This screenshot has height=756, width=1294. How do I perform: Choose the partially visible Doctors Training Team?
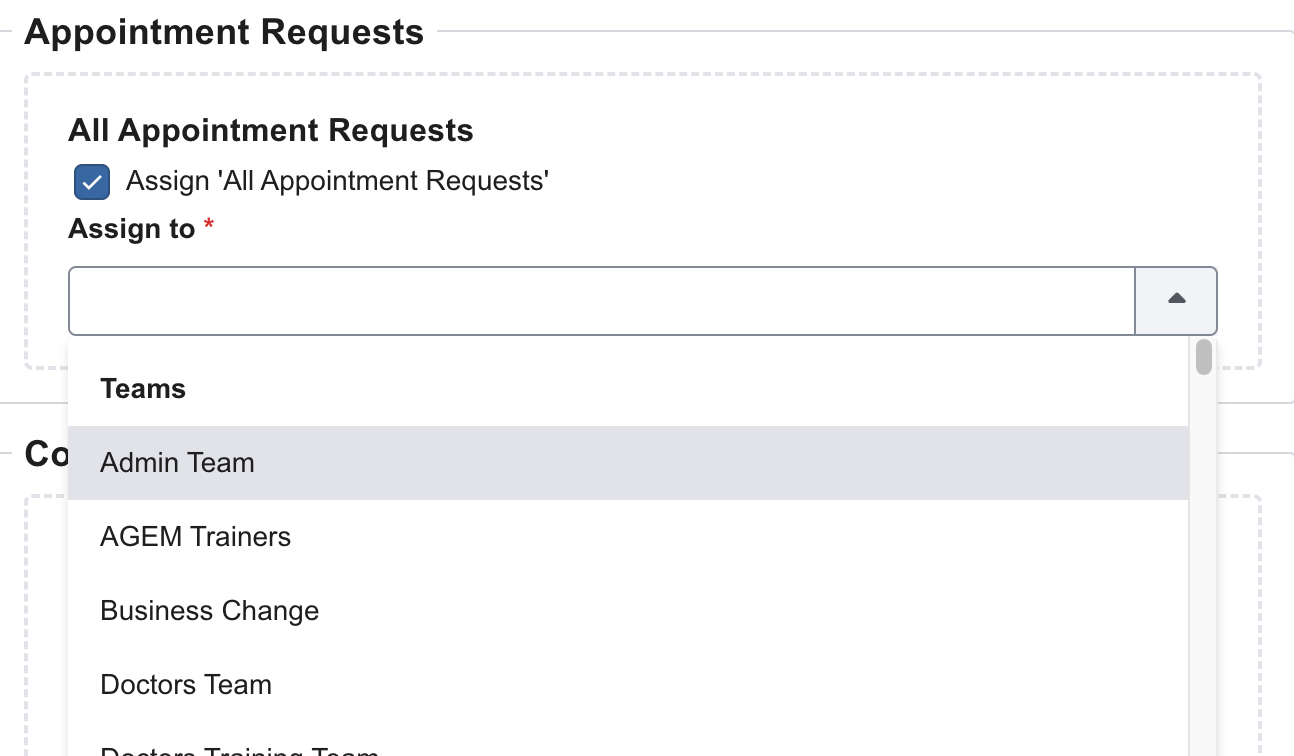tap(239, 750)
